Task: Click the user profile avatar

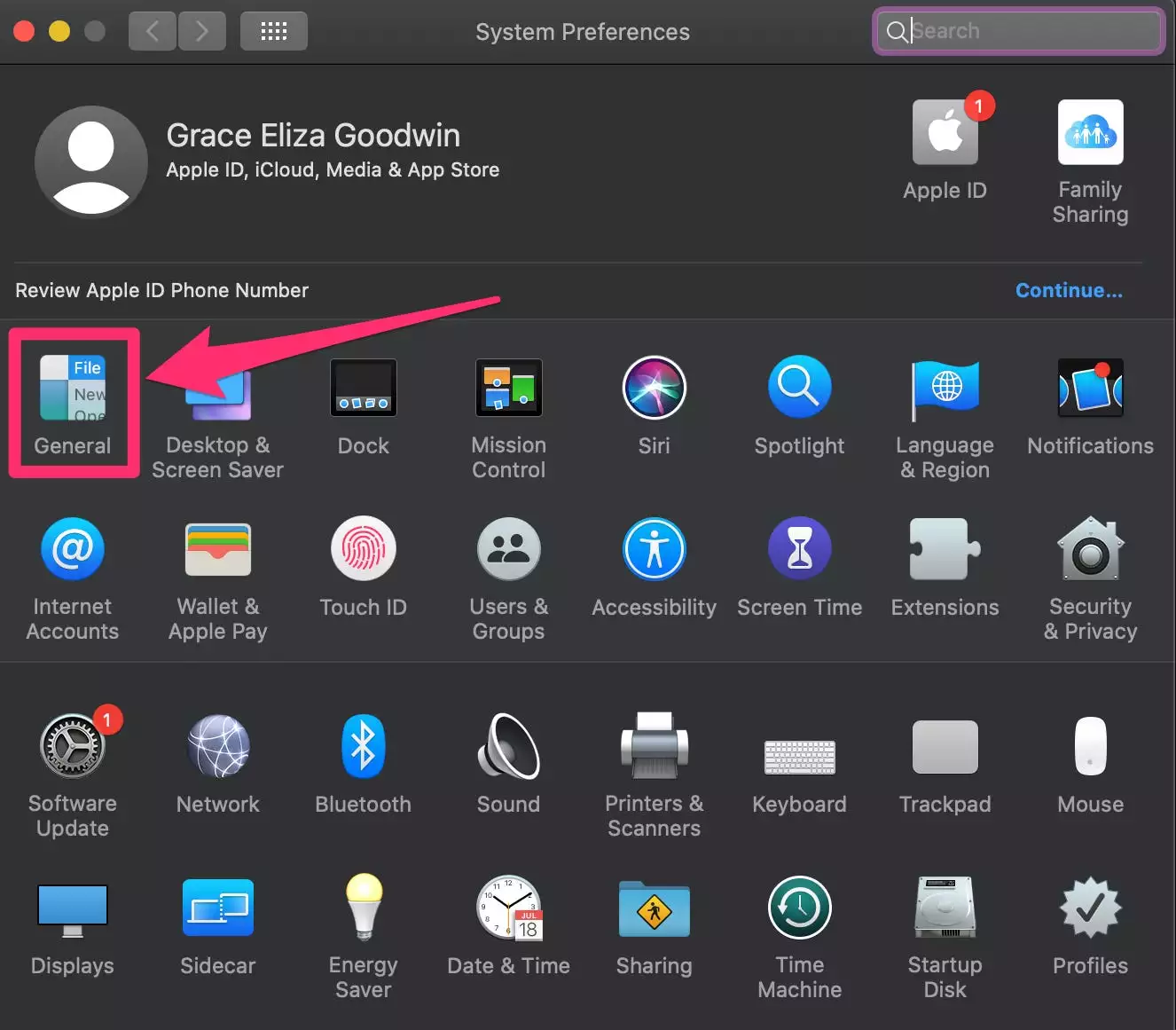Action: click(90, 162)
